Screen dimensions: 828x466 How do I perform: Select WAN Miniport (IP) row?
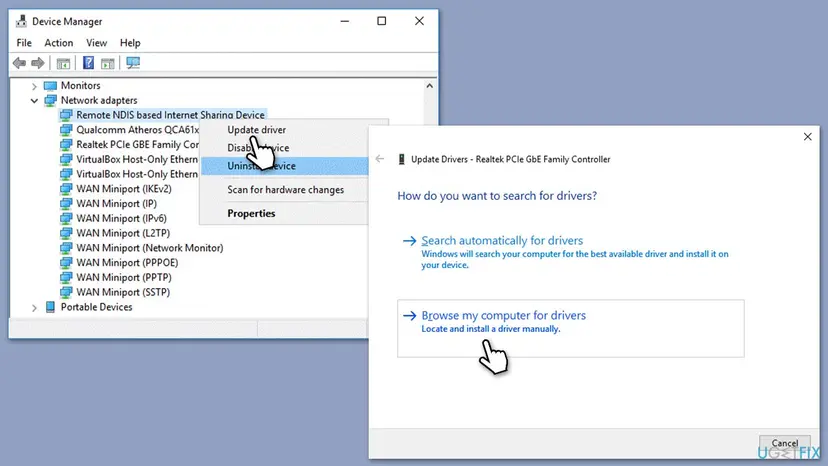[116, 204]
